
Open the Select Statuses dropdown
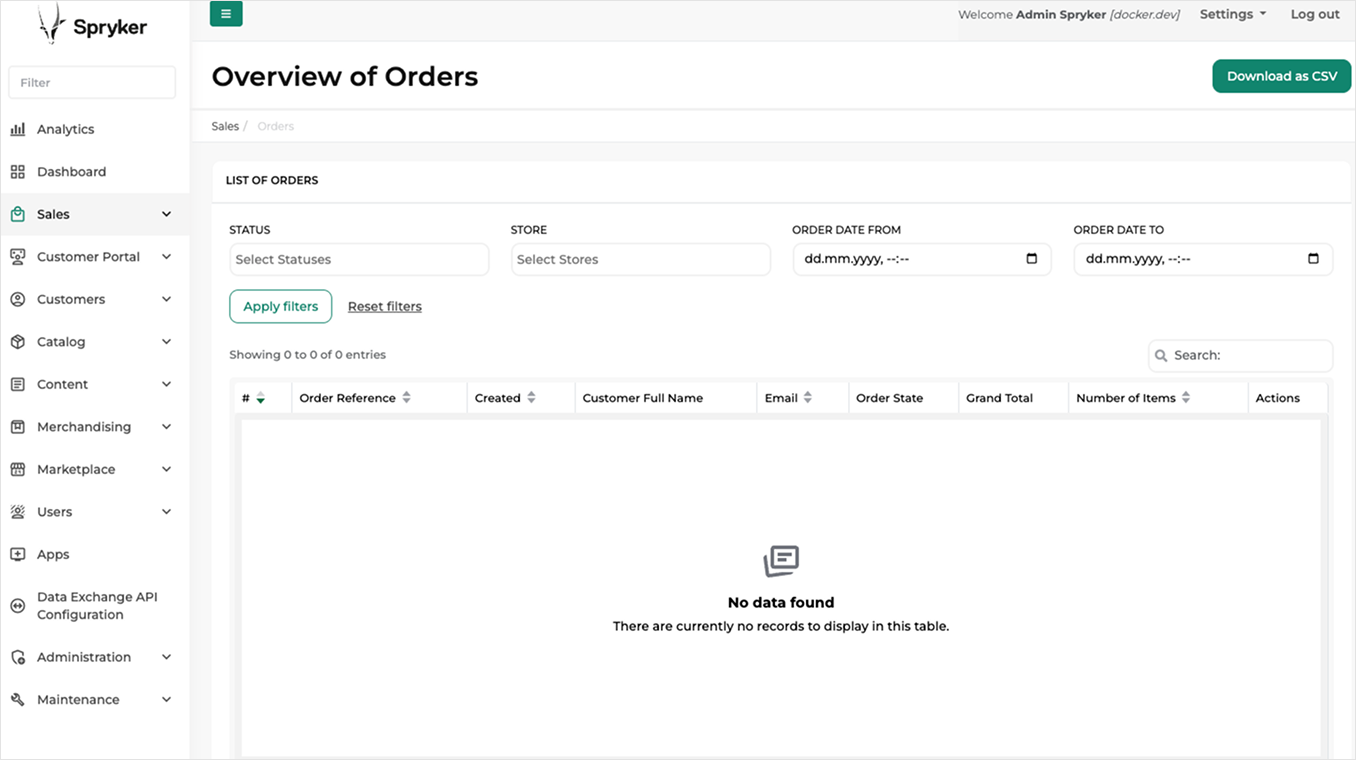click(x=359, y=259)
